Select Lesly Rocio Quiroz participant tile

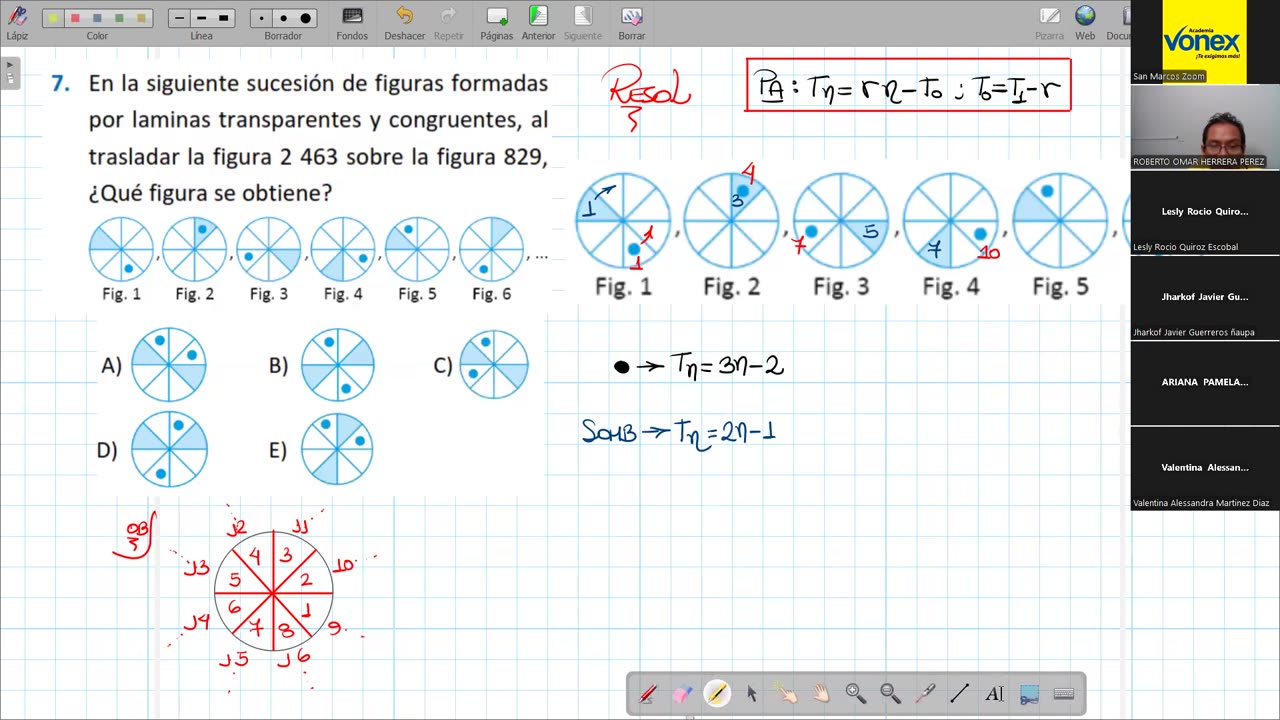pos(1204,212)
